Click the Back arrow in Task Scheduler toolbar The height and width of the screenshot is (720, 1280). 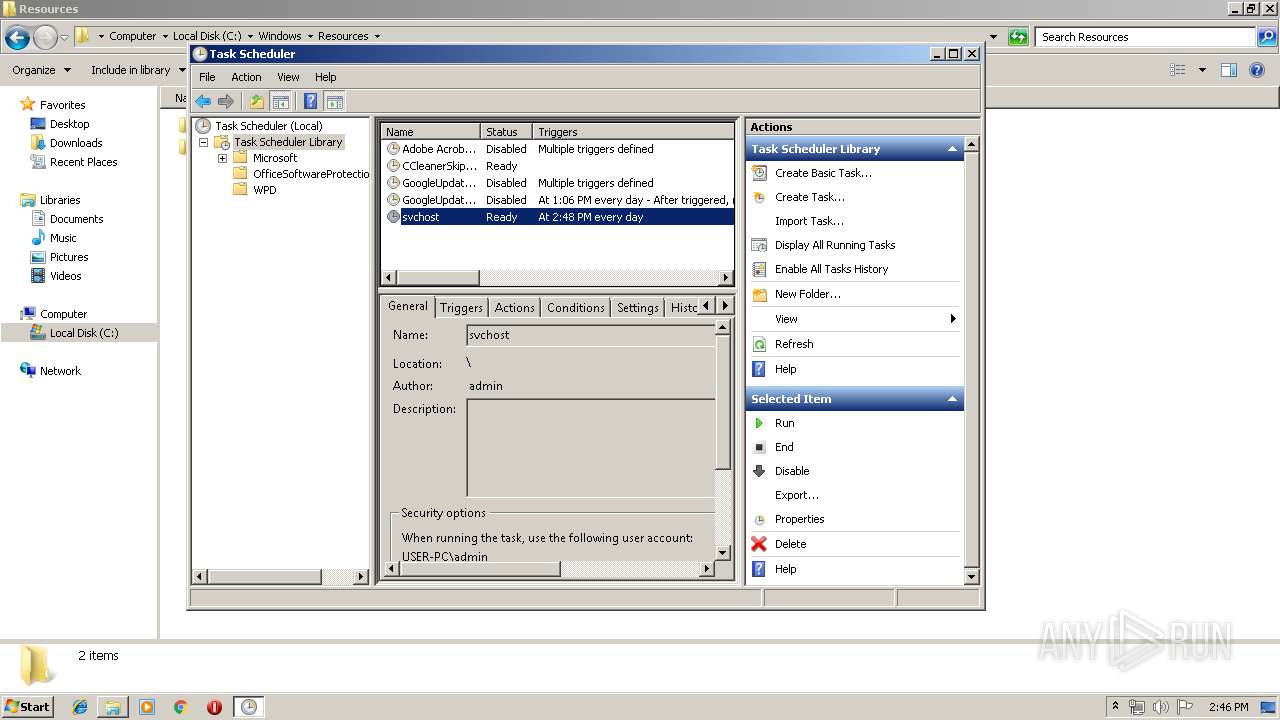[x=203, y=101]
